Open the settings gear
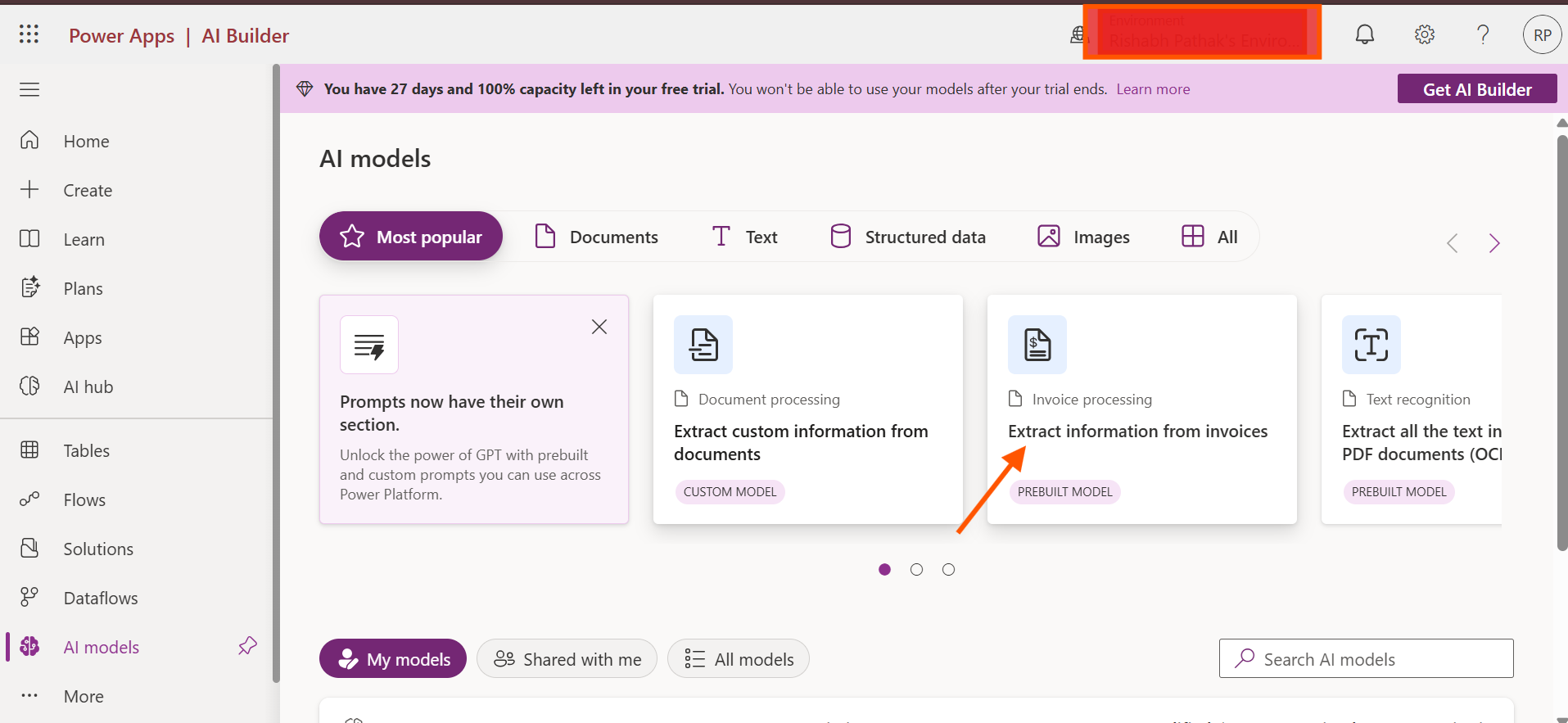 tap(1424, 34)
